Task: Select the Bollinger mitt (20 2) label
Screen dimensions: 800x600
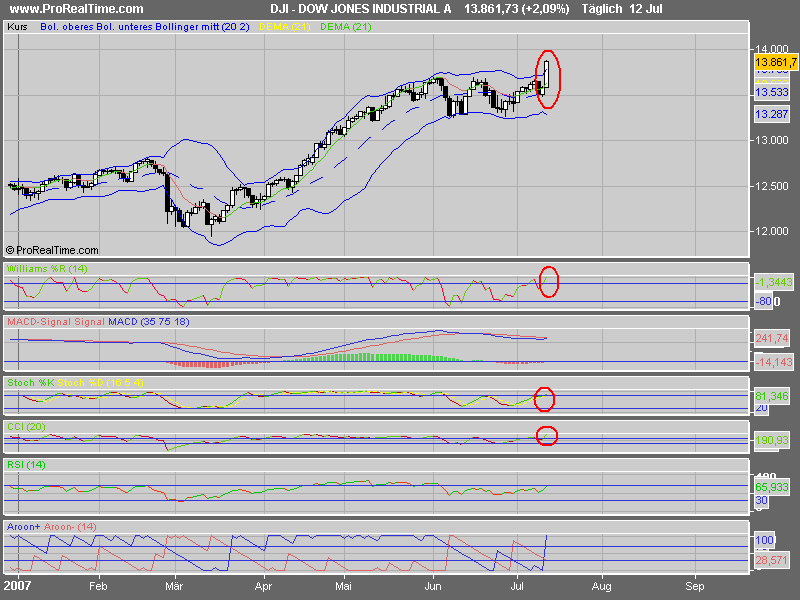Action: coord(202,27)
